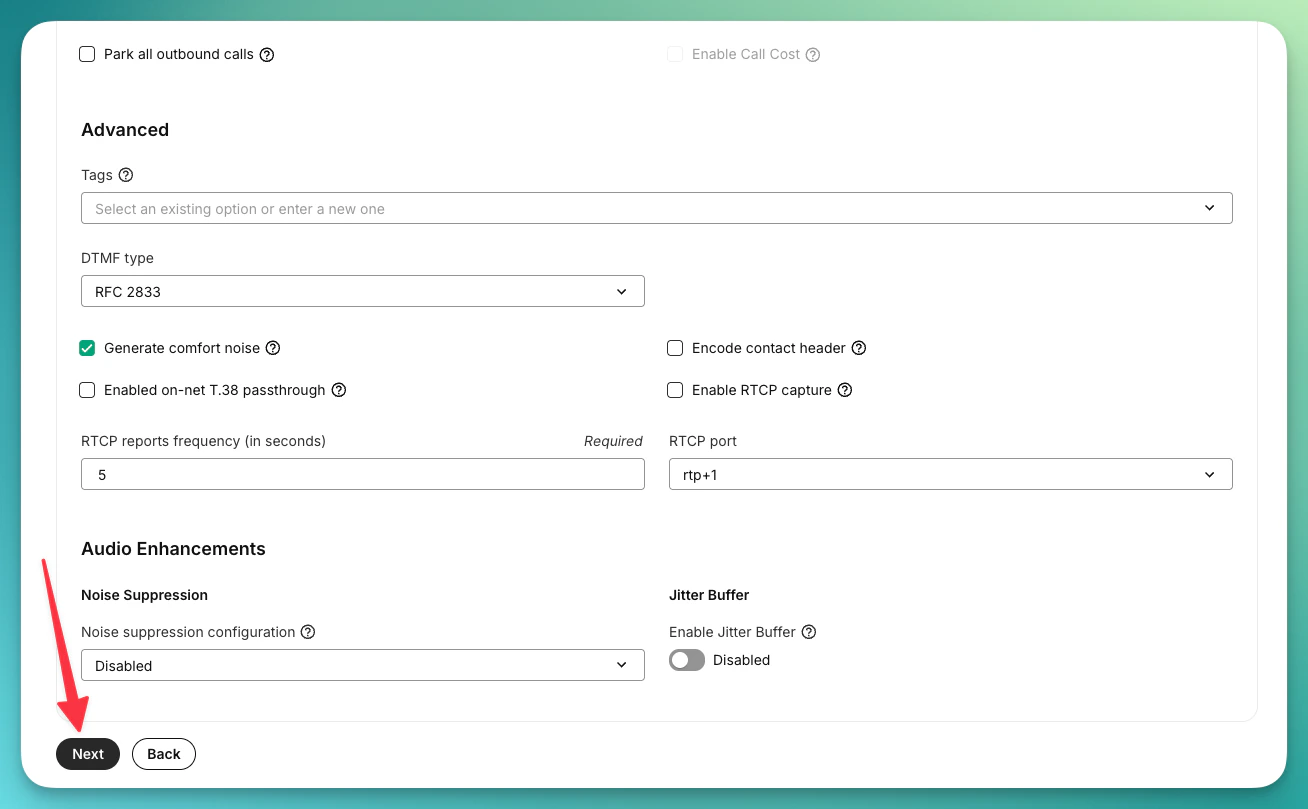Open help for Noise suppression configuration
This screenshot has width=1308, height=809.
click(309, 632)
